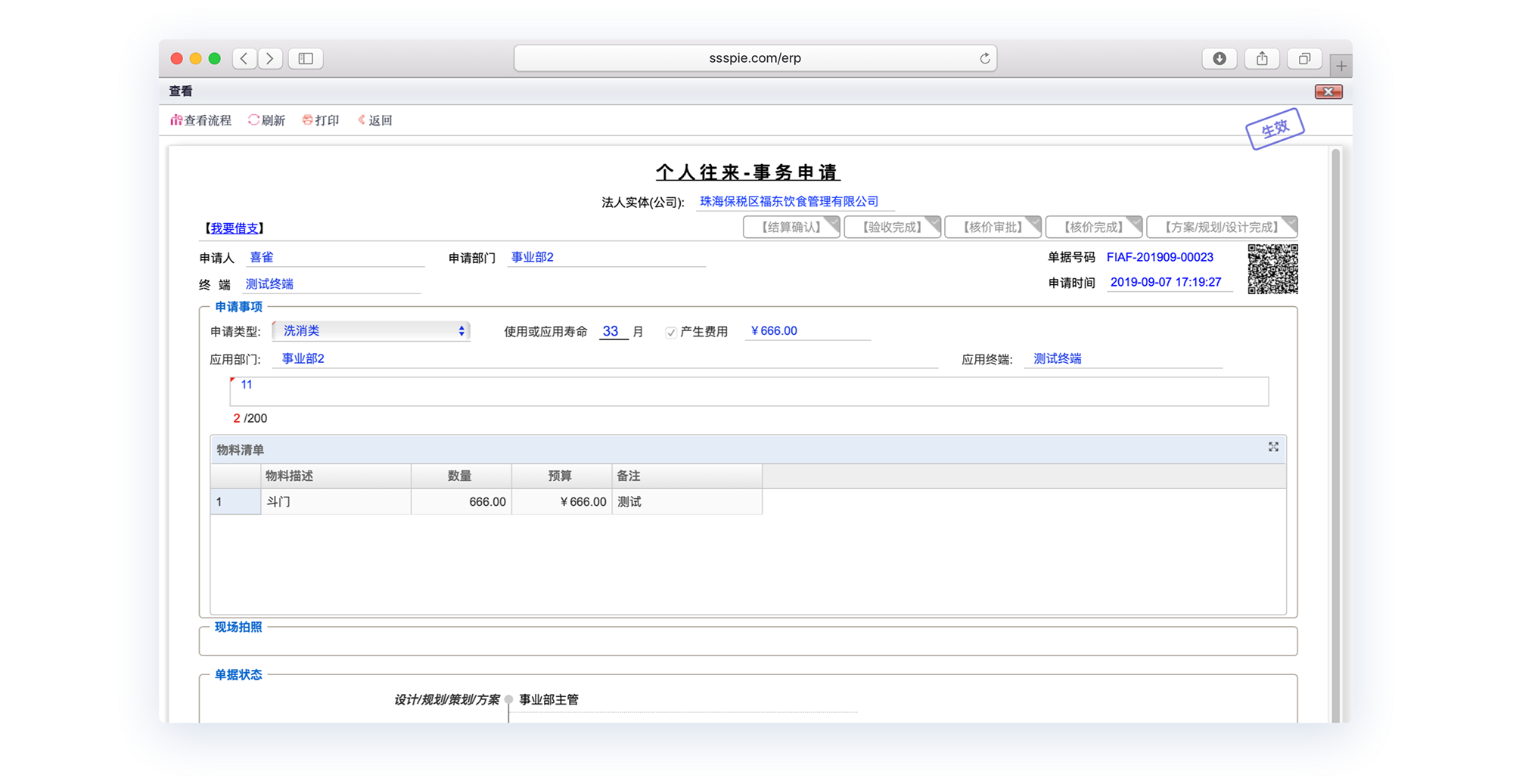This screenshot has height=784, width=1513.
Task: Click the 【方案/规划/设计完成】 button
Action: tap(1222, 227)
